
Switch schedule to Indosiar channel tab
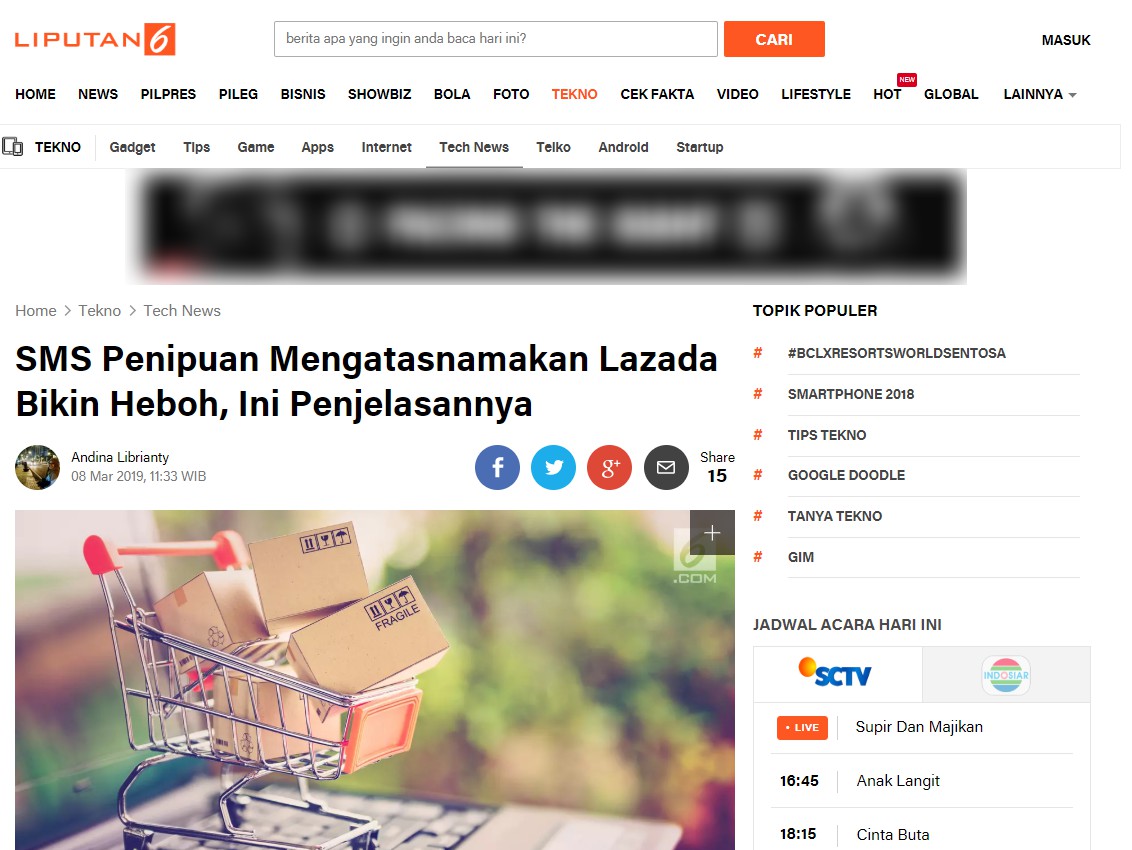click(1006, 675)
